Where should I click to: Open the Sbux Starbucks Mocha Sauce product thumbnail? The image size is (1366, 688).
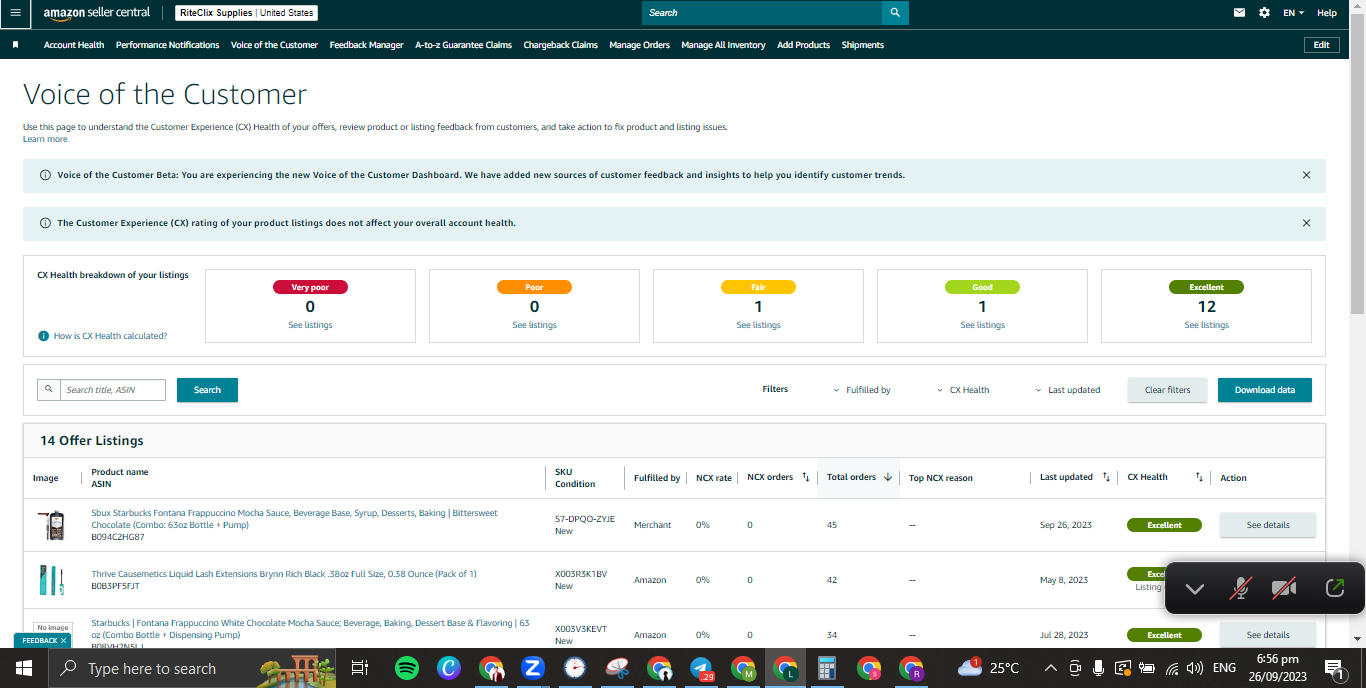[50, 525]
